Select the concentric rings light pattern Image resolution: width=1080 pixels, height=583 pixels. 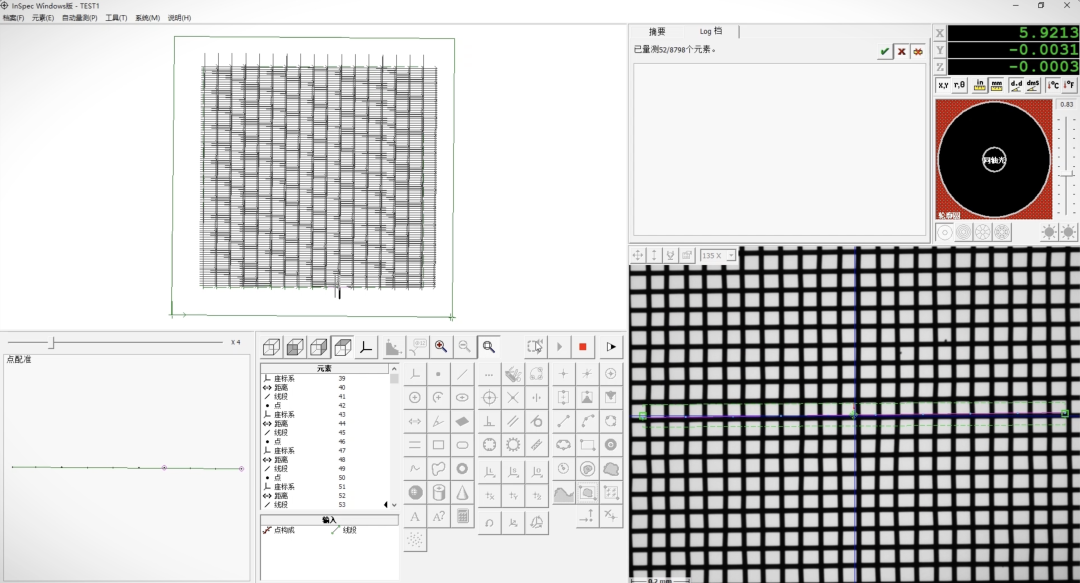click(964, 233)
